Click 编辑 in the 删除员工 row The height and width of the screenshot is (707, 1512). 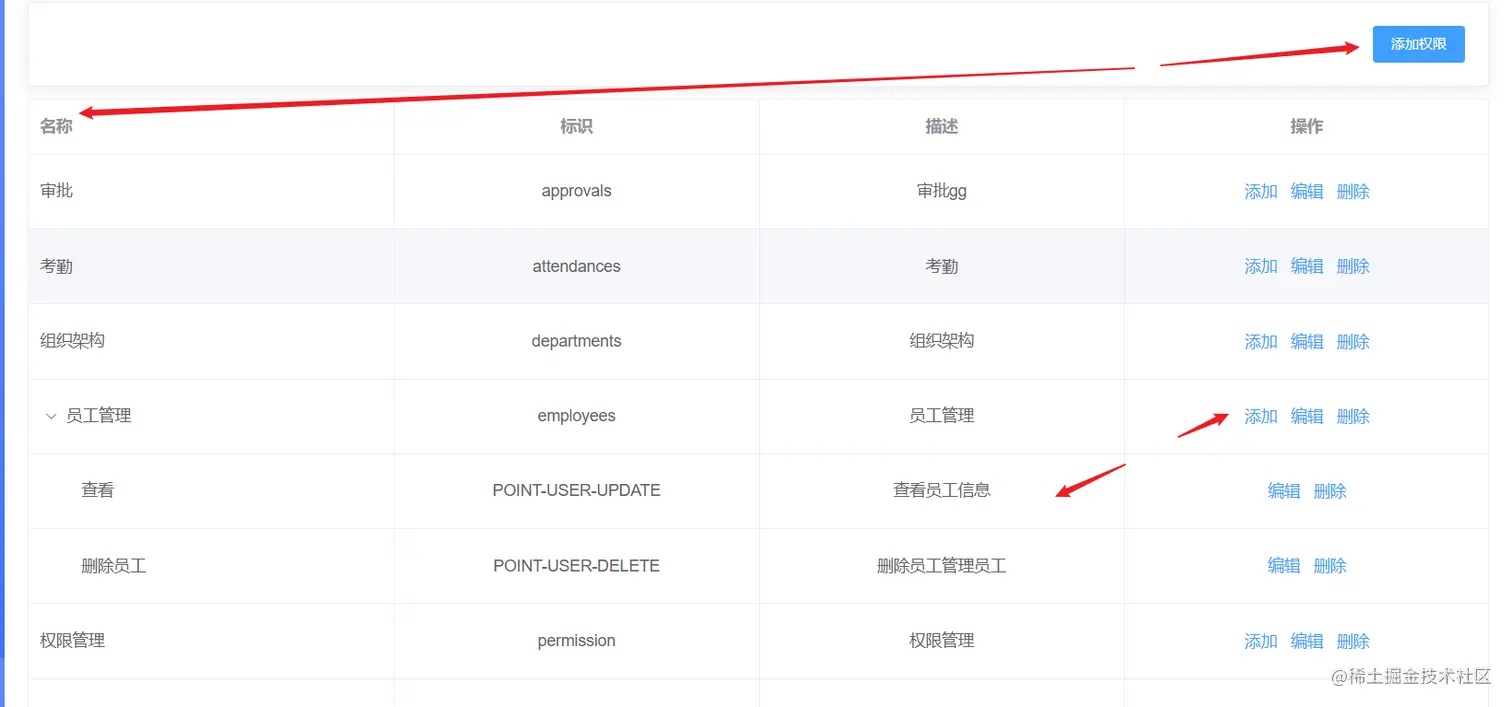point(1284,565)
